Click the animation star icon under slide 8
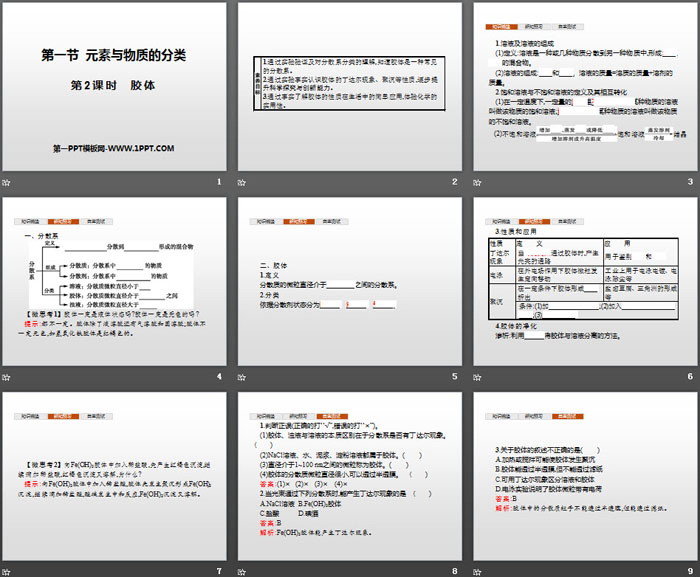This screenshot has width=700, height=577. pos(246,571)
